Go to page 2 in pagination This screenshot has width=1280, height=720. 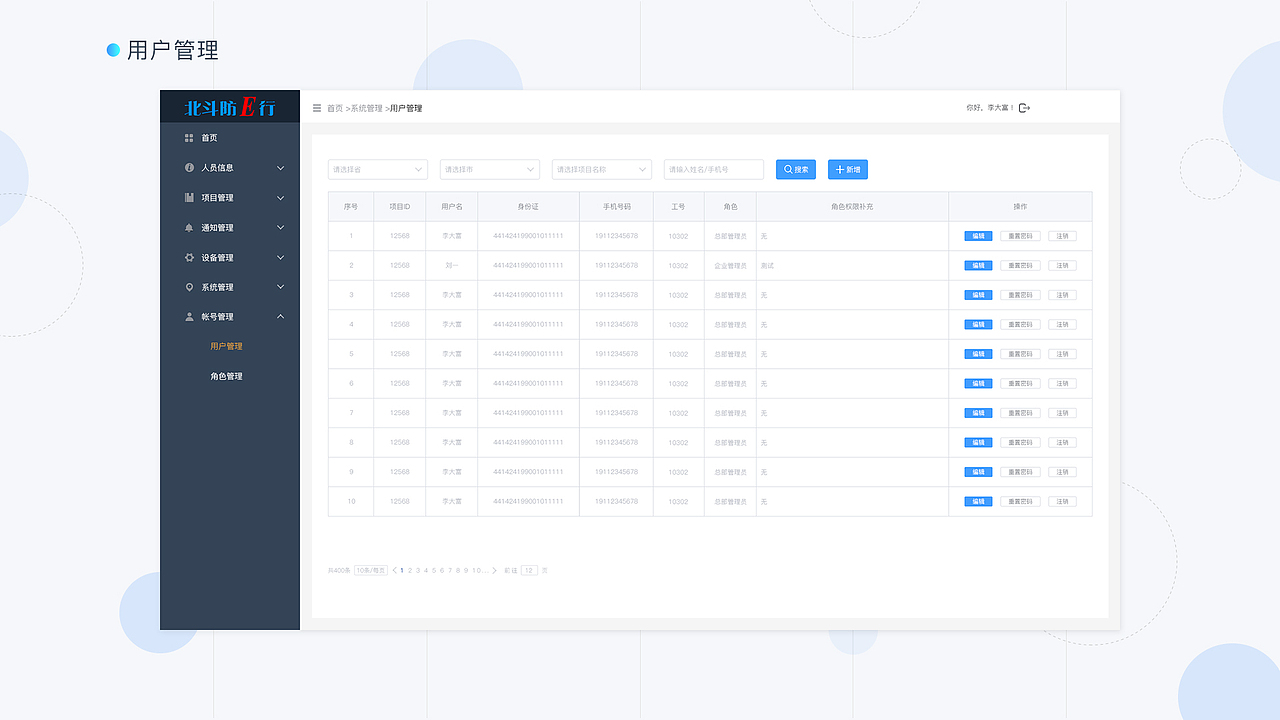[x=410, y=570]
